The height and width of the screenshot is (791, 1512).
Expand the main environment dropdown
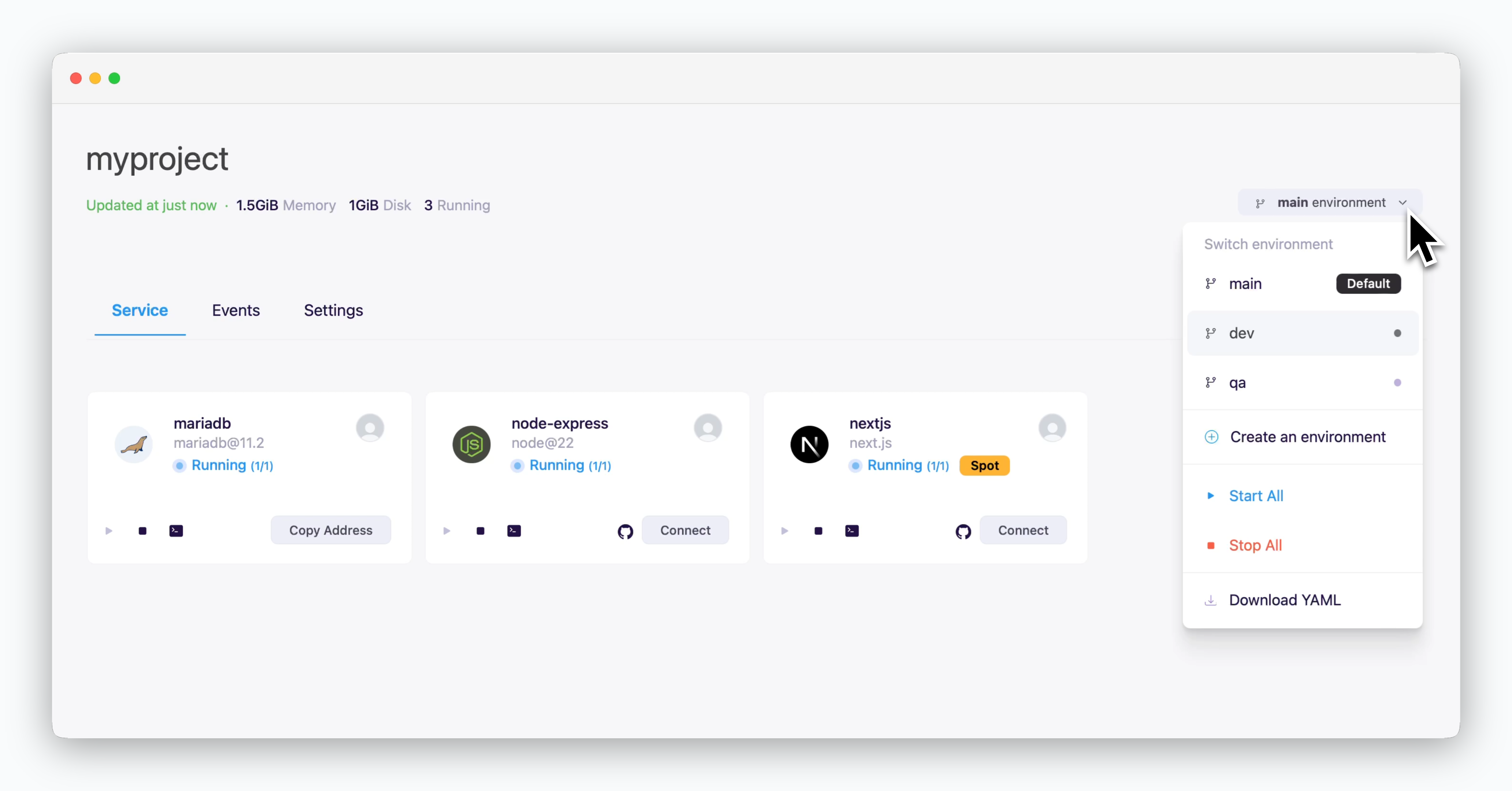tap(1330, 203)
